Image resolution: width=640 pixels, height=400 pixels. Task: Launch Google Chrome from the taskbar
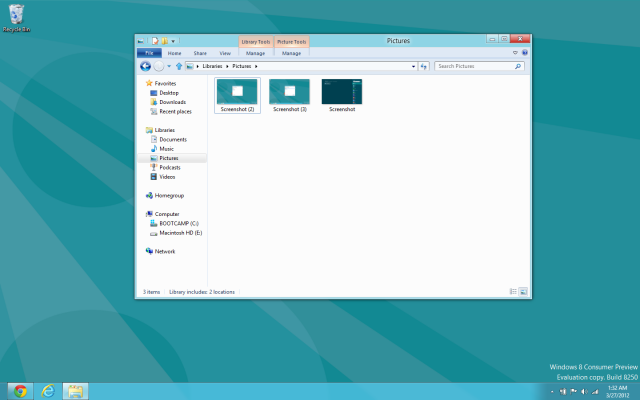pyautogui.click(x=20, y=391)
